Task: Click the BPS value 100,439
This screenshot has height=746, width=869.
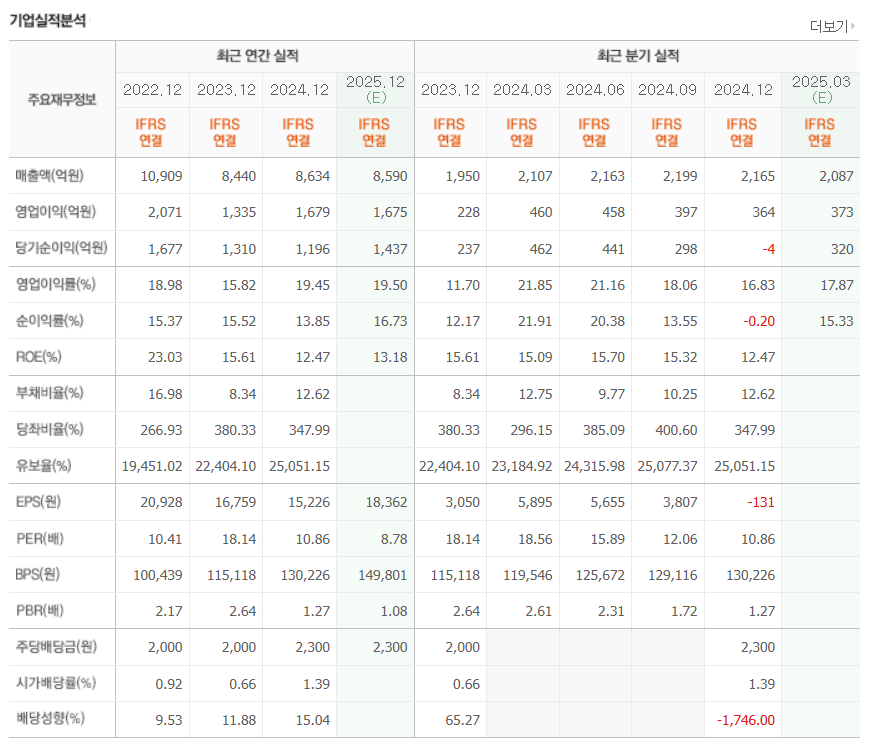Action: click(x=158, y=575)
